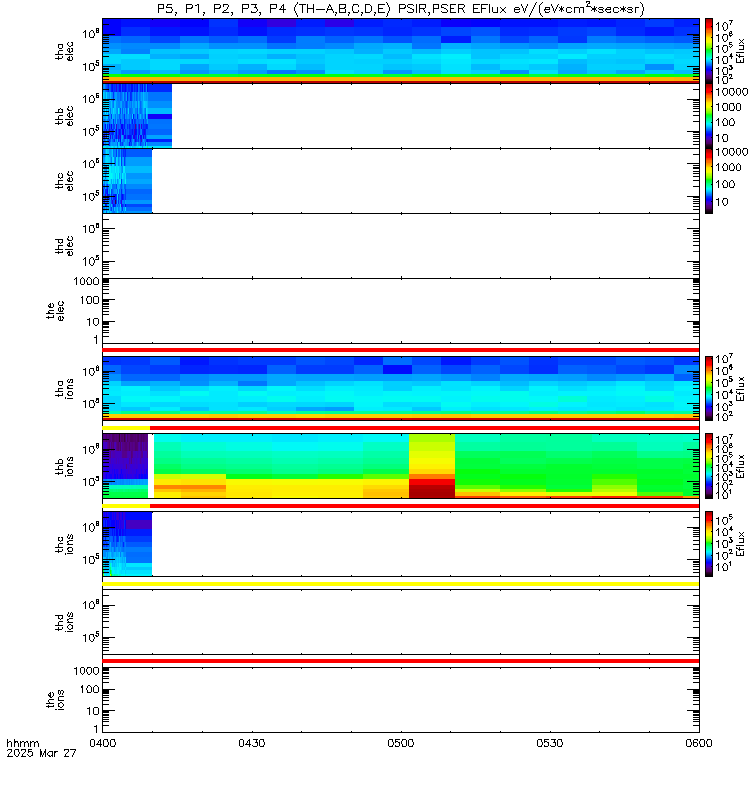750x800 pixels.
Task: Click the 'thd elec' panel label
Action: 64,245
